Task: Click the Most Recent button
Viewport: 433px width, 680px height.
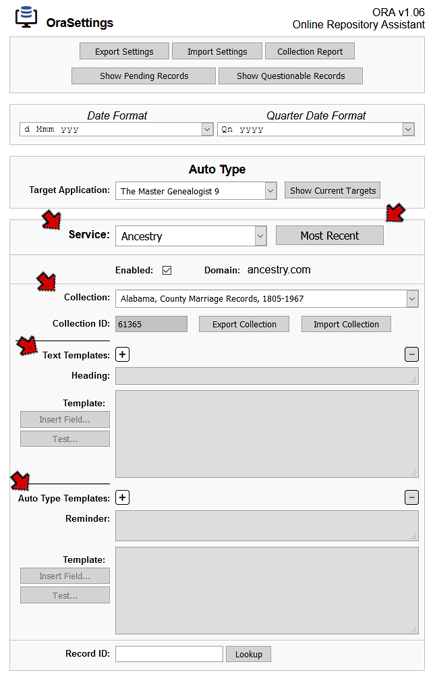Action: click(x=330, y=235)
